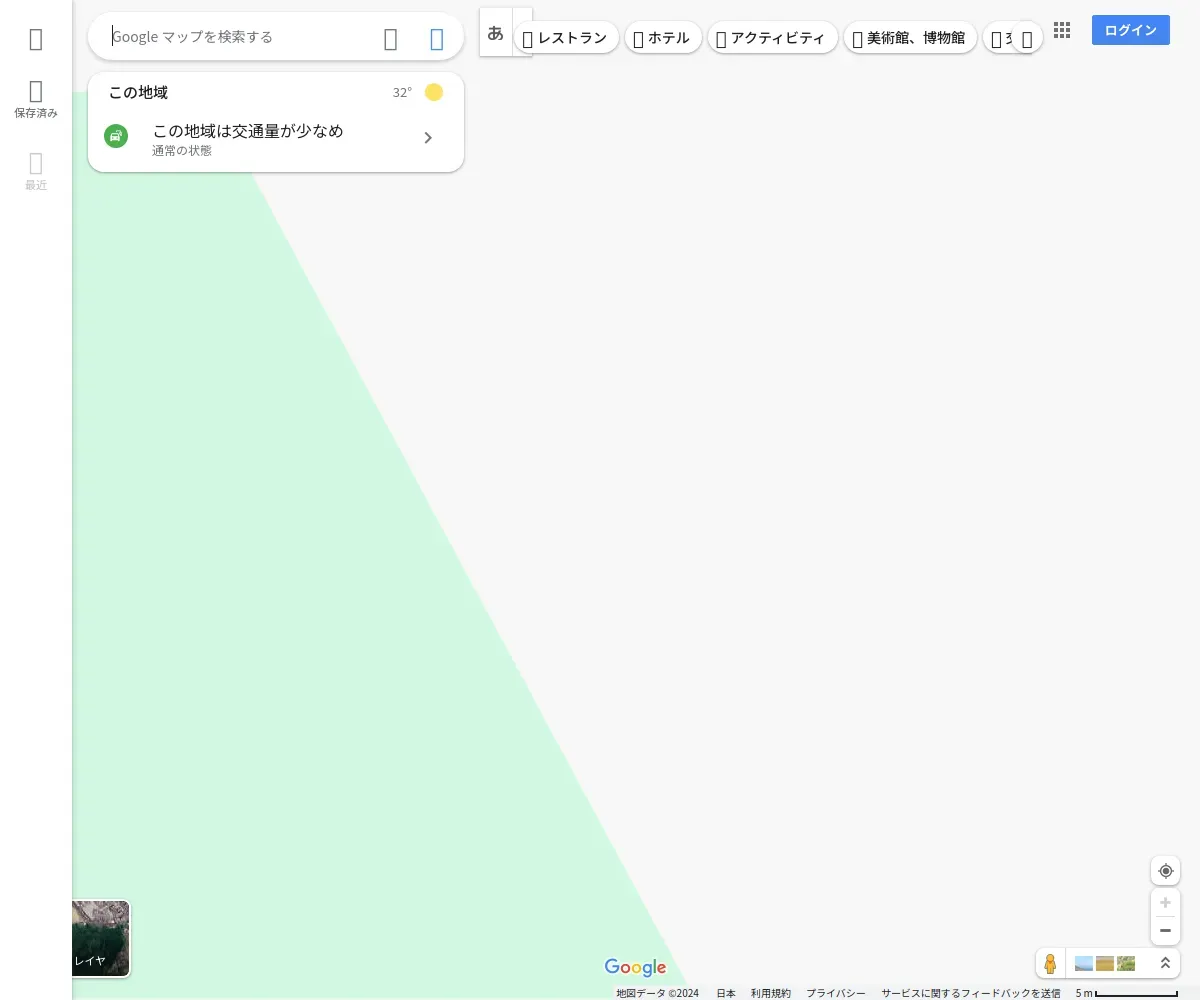Open the Recents (最近) panel
1200x1000 pixels.
point(36,171)
